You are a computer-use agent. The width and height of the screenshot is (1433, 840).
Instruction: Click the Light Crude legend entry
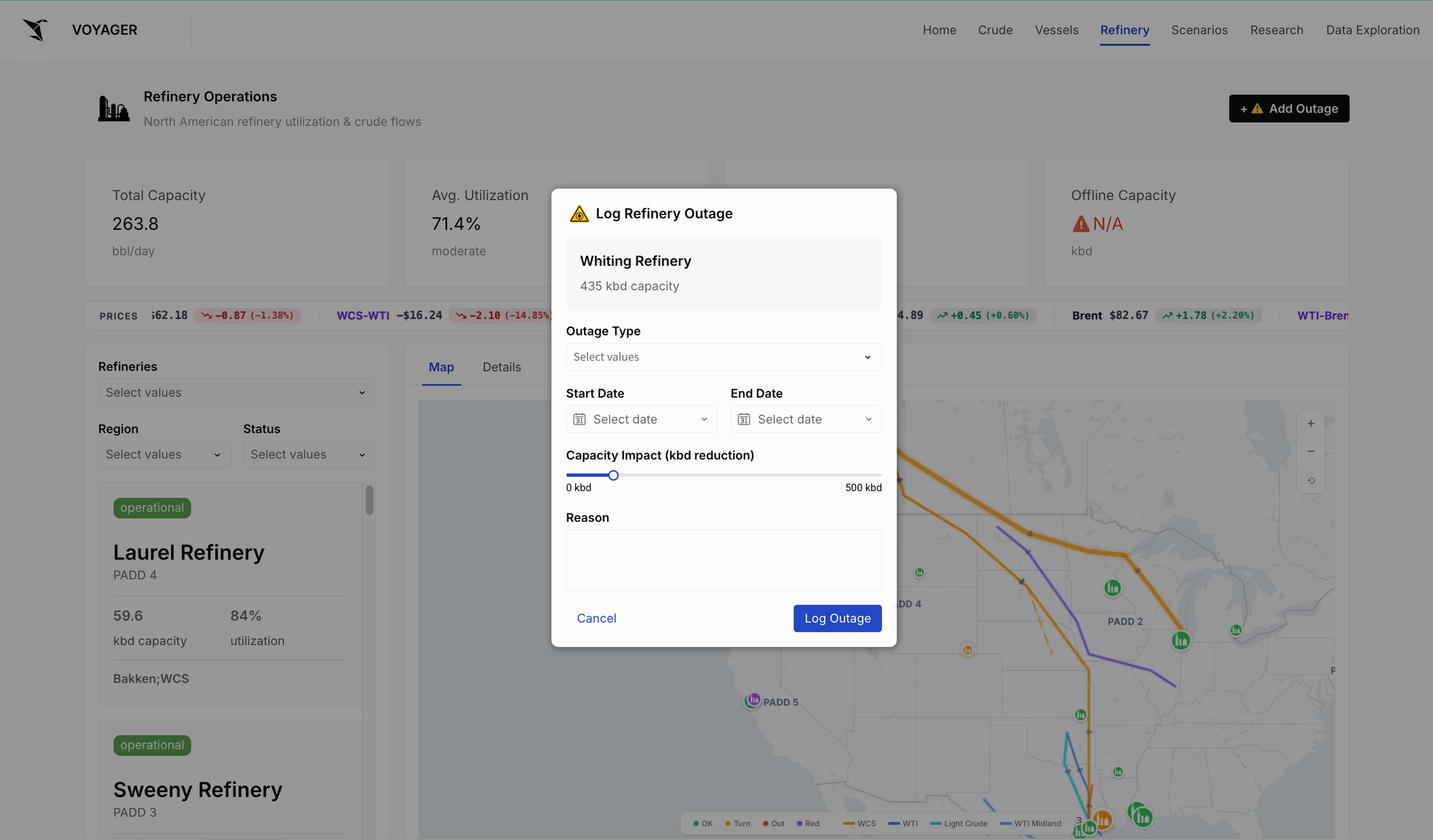point(959,824)
